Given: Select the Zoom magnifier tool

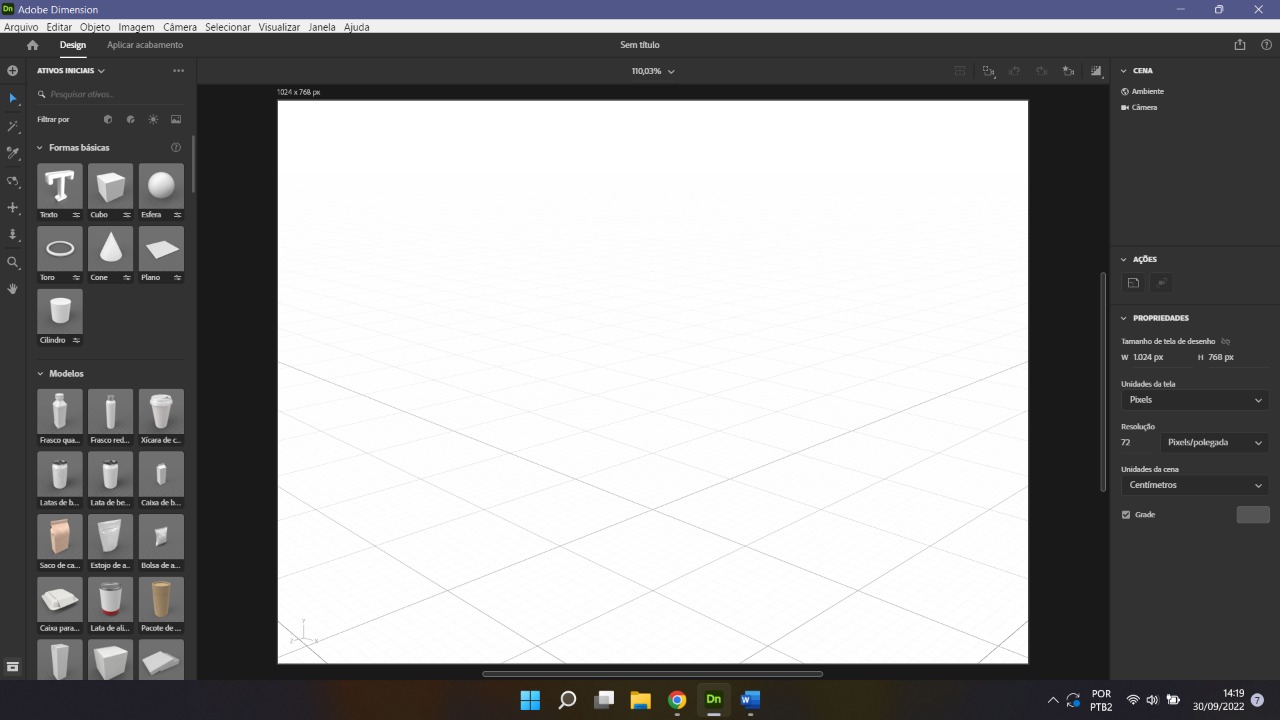Looking at the screenshot, I should click(x=13, y=262).
